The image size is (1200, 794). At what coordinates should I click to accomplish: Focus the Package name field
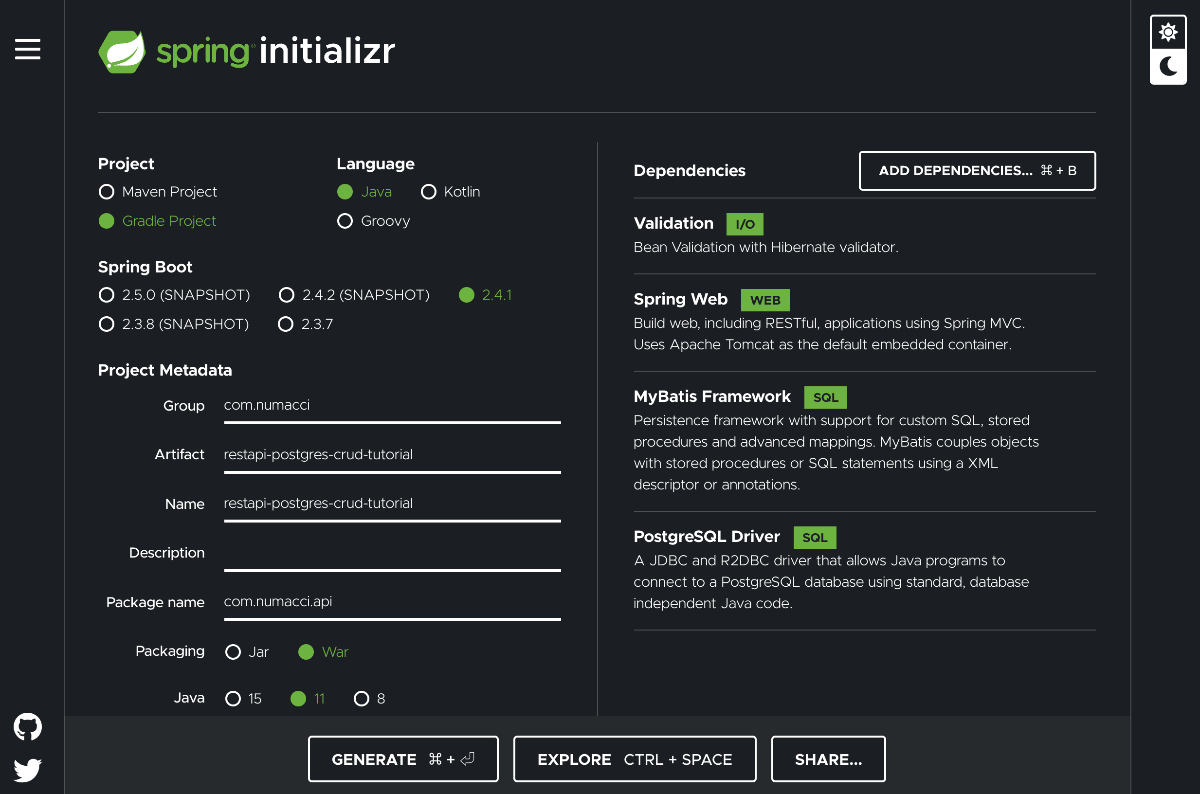[392, 602]
